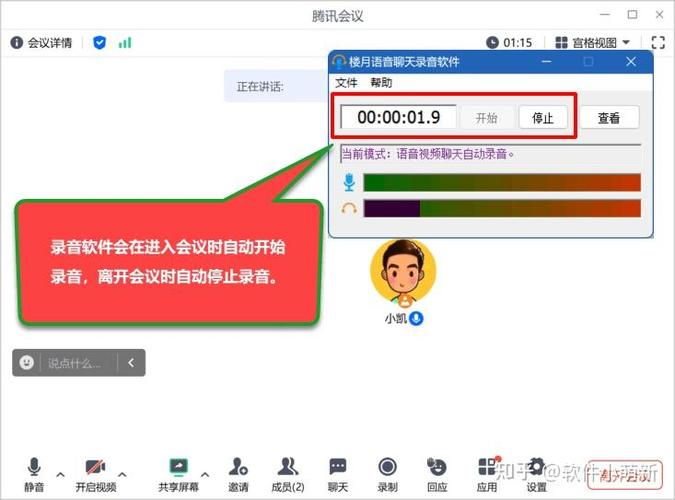The height and width of the screenshot is (500, 675).
Task: Mute the microphone in the bottom toolbar
Action: point(34,475)
